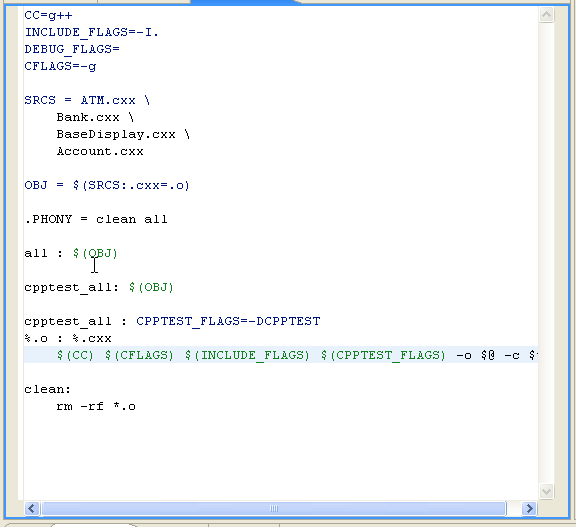Click $(CC) in the highlighted compile line
The height and width of the screenshot is (527, 576).
[75, 355]
